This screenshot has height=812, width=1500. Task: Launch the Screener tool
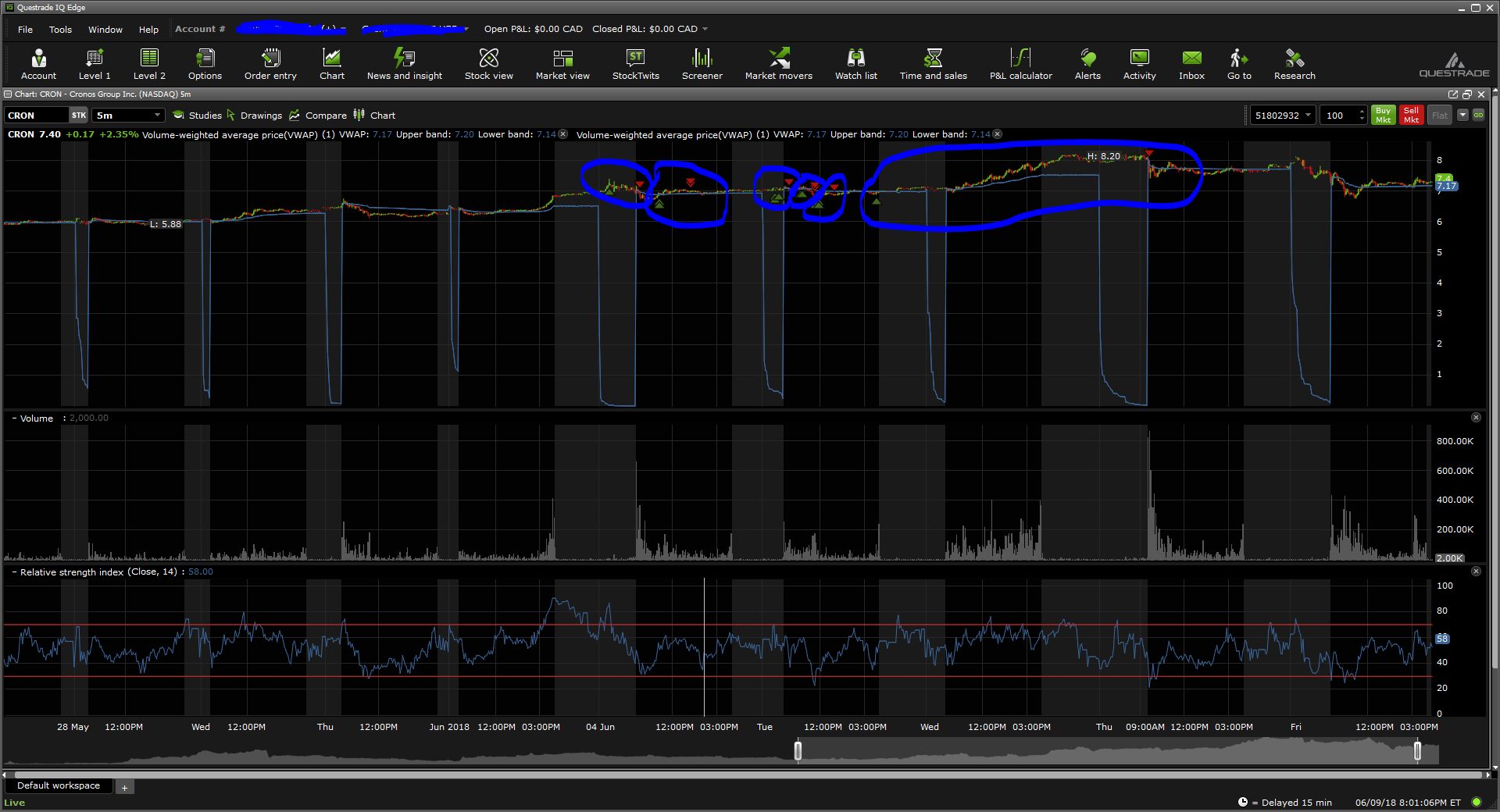pos(702,64)
